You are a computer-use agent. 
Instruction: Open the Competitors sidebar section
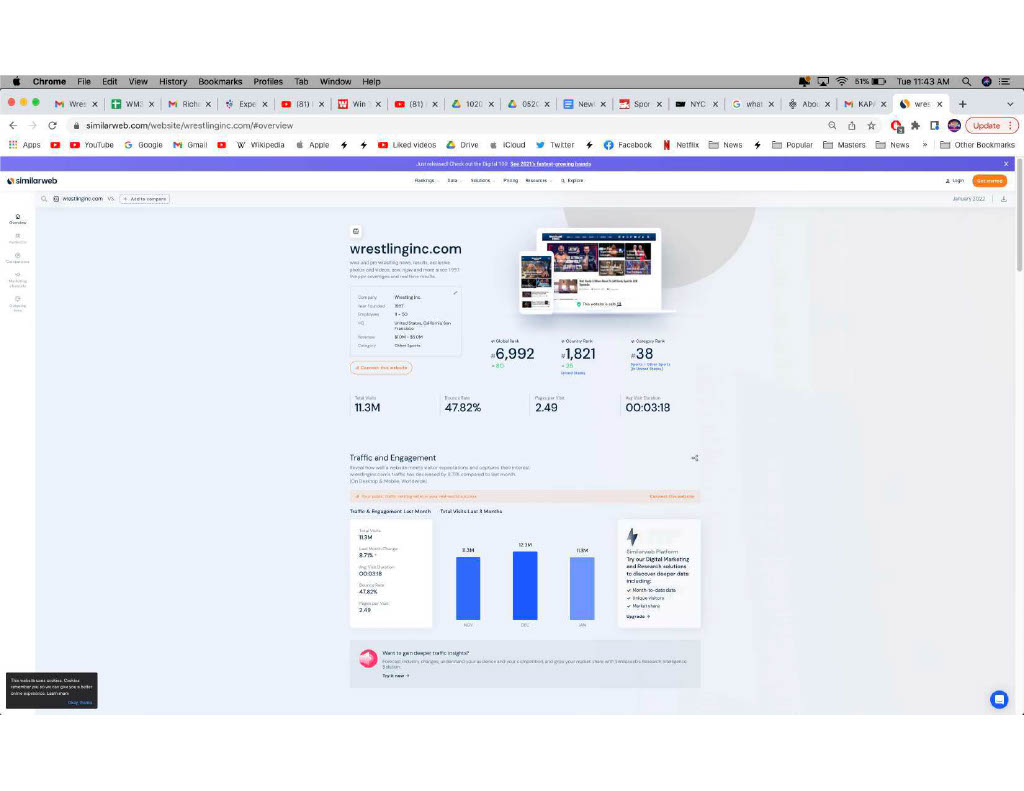tap(18, 258)
